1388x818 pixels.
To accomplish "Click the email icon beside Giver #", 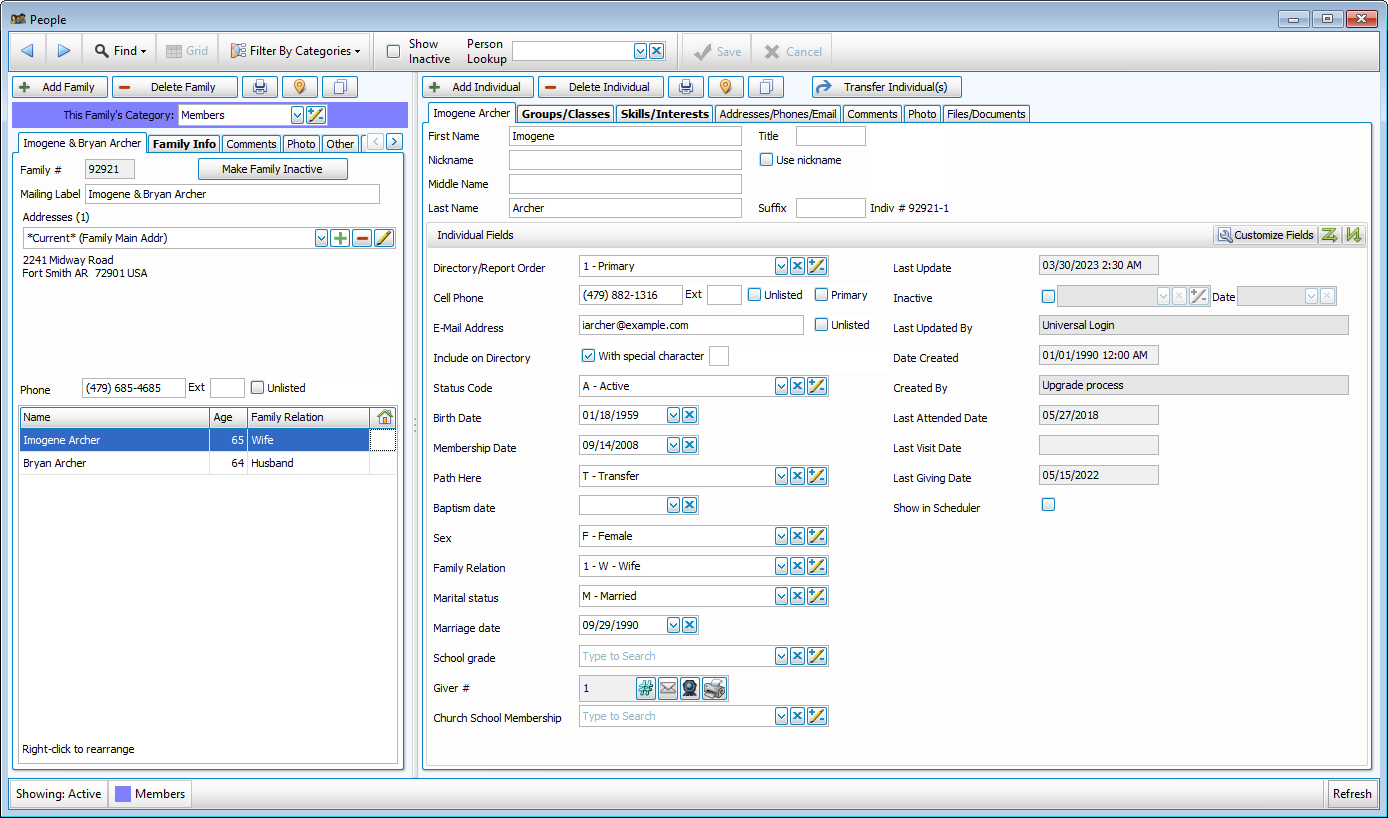I will 667,688.
